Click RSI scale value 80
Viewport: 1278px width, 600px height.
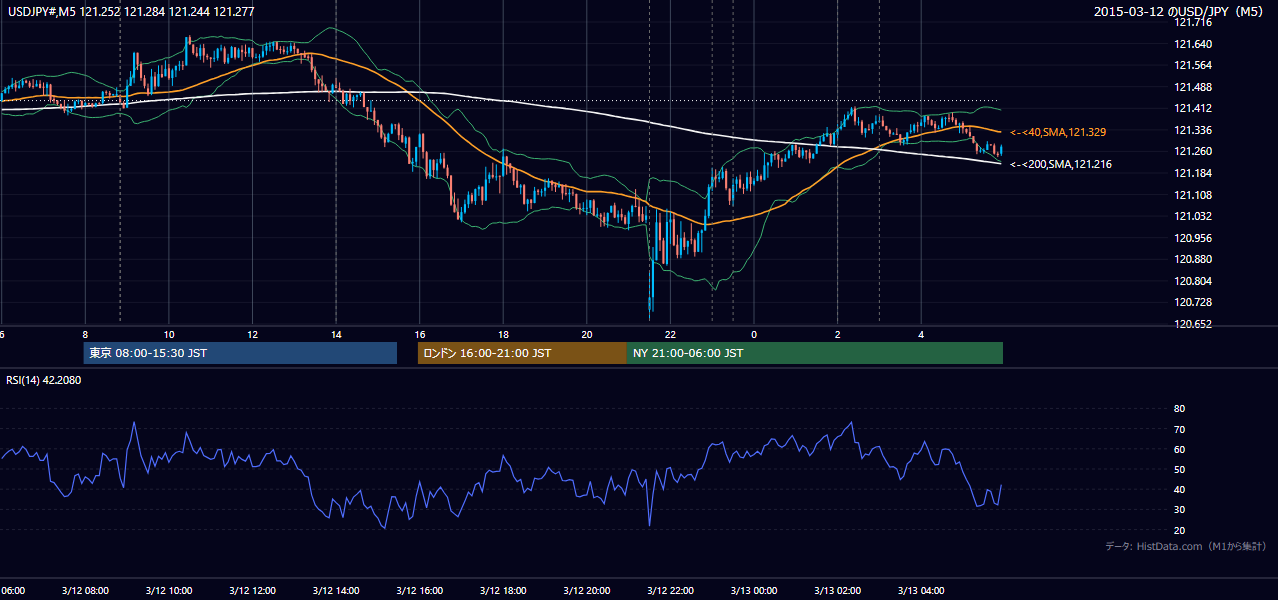pyautogui.click(x=1180, y=409)
